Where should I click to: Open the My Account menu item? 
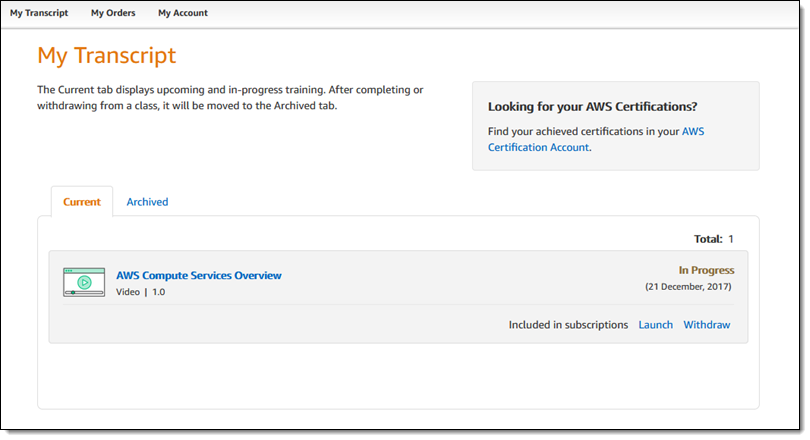(183, 13)
